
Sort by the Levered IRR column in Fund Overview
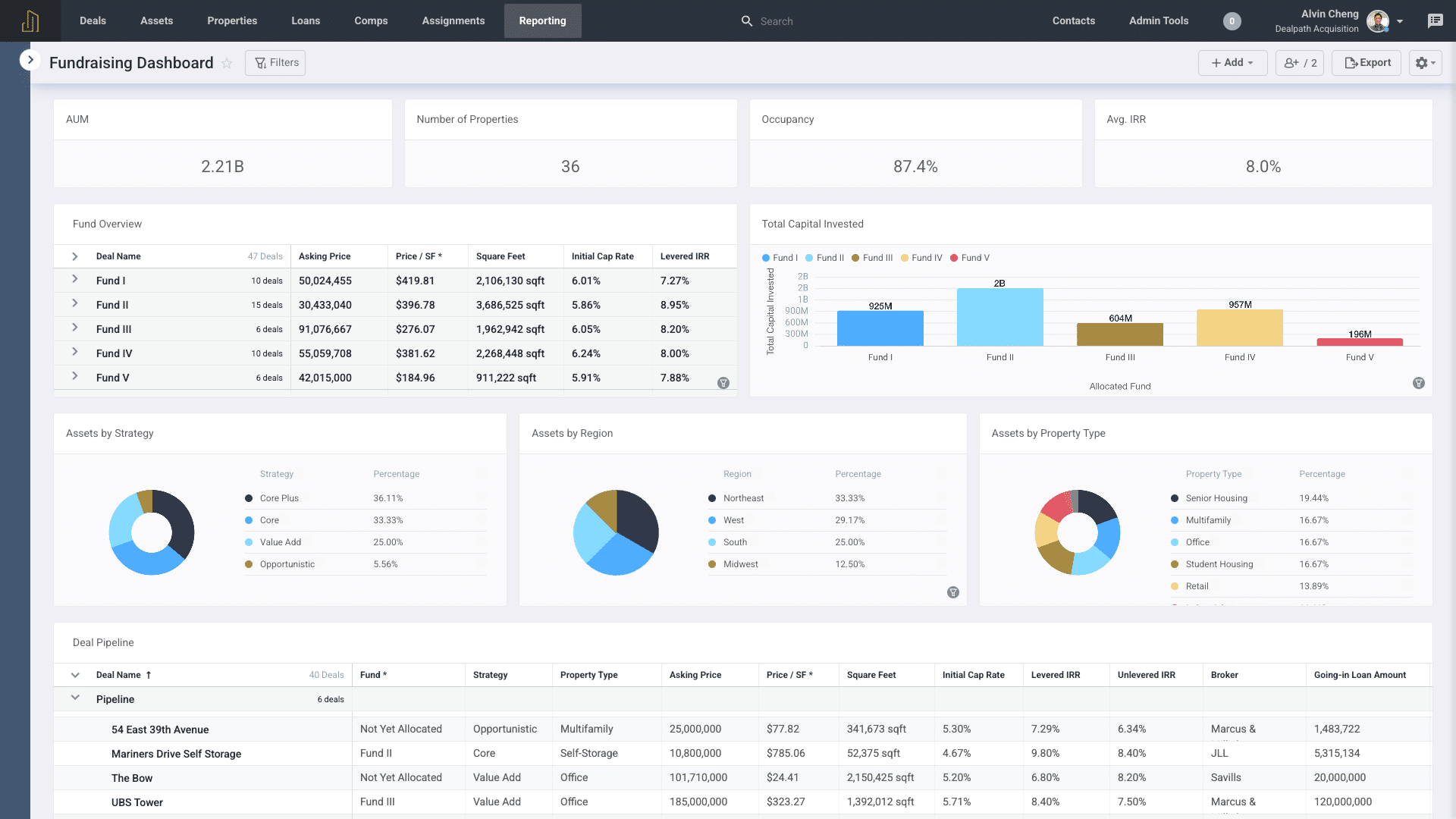click(x=685, y=256)
